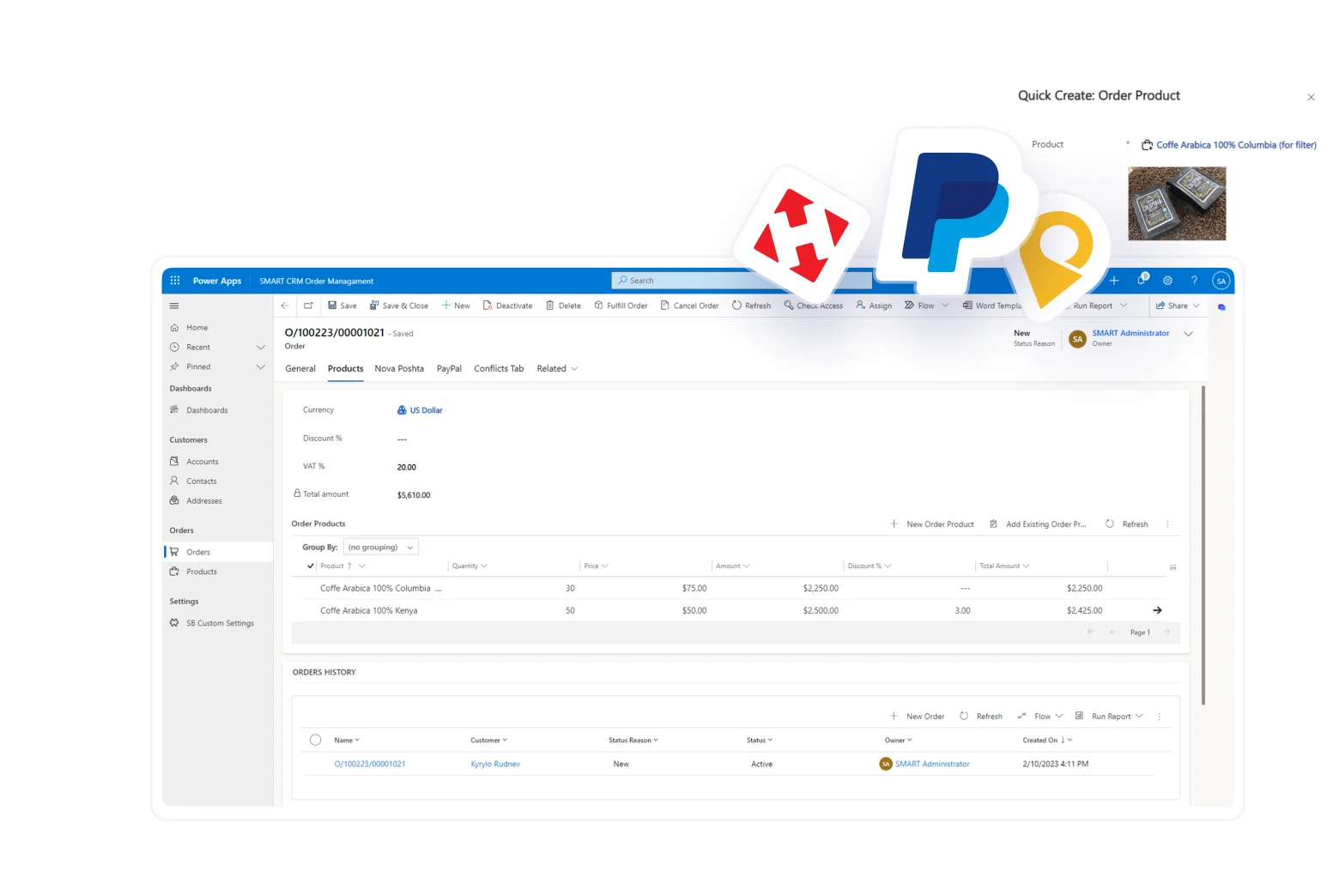Open the notifications bell icon
This screenshot has width=1333, height=896.
coord(1141,281)
